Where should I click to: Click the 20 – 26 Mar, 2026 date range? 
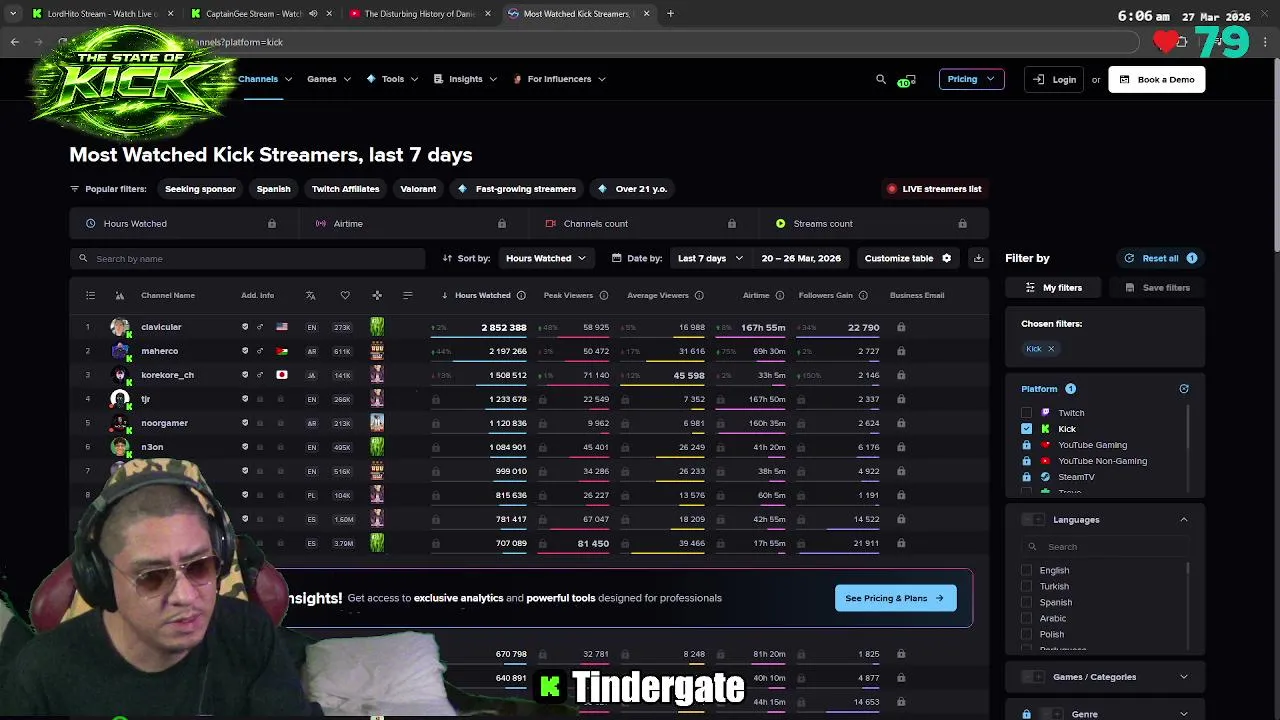pyautogui.click(x=800, y=258)
